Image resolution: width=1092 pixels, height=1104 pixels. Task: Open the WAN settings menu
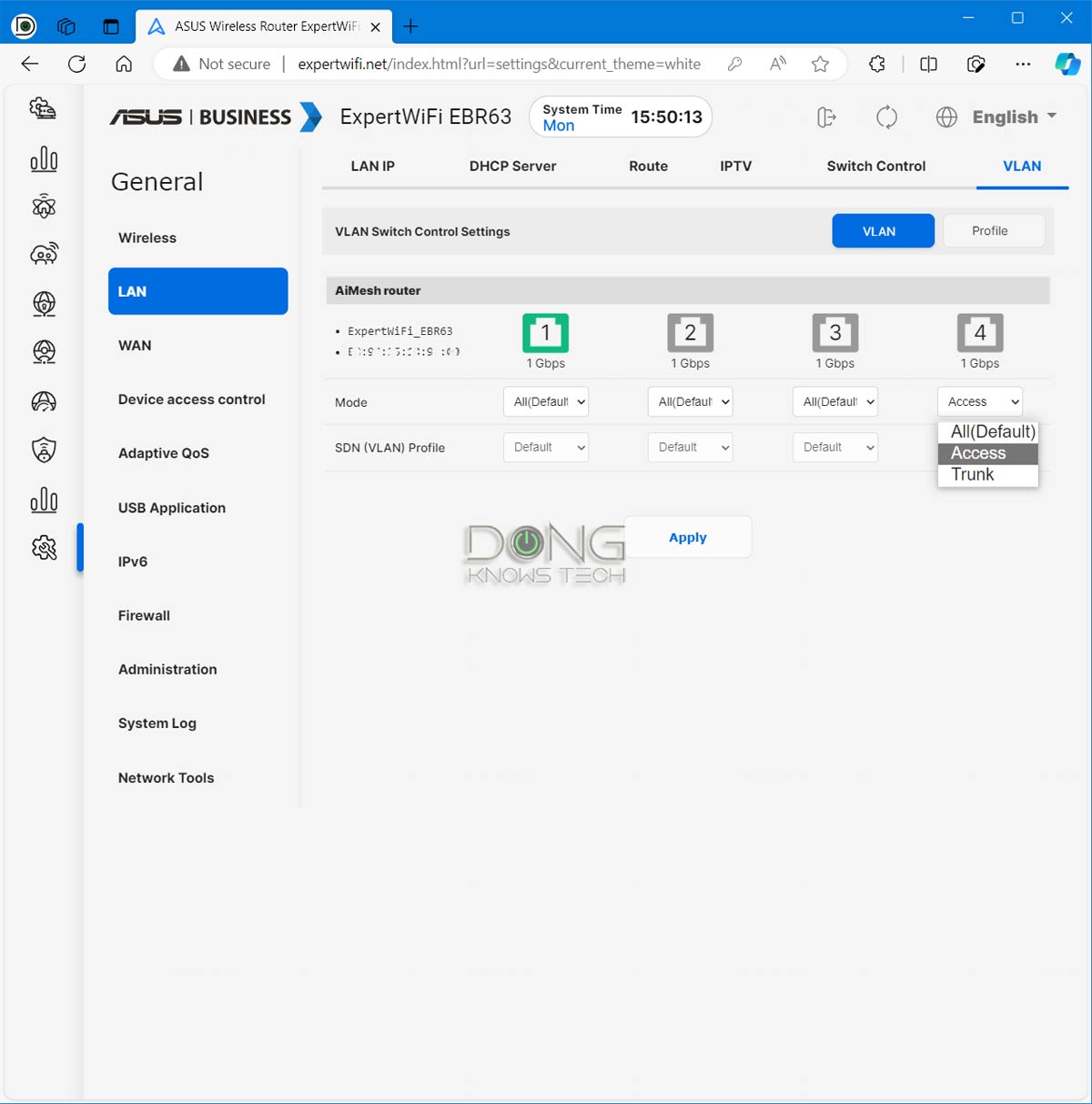point(135,345)
